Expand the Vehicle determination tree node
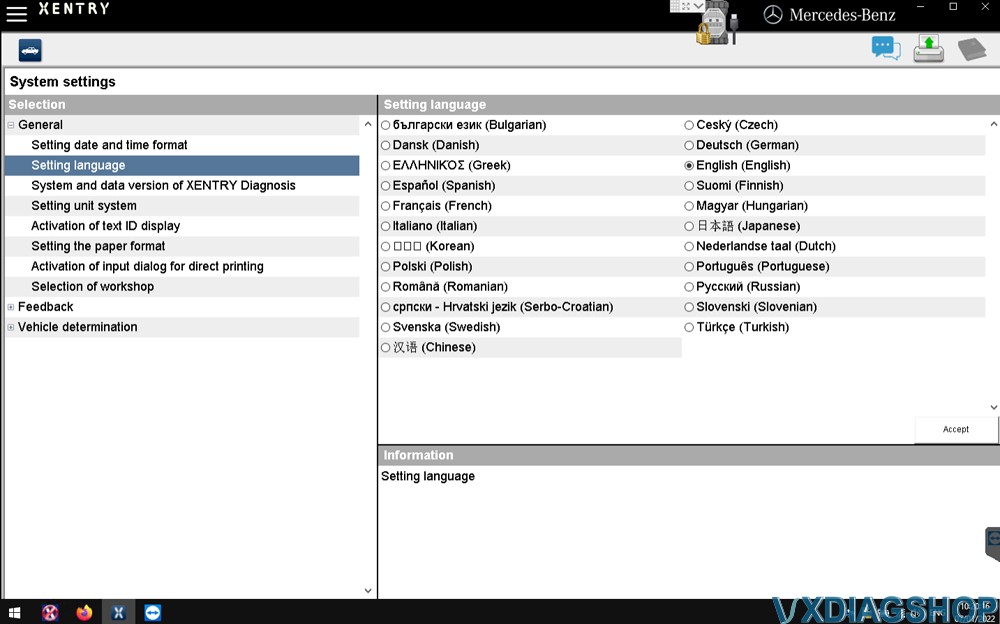Image resolution: width=1000 pixels, height=624 pixels. (11, 327)
